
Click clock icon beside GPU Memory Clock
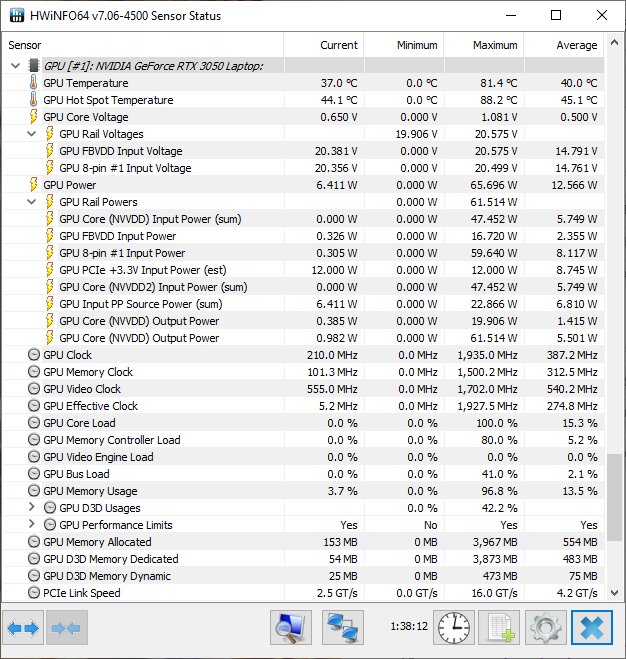[x=34, y=372]
